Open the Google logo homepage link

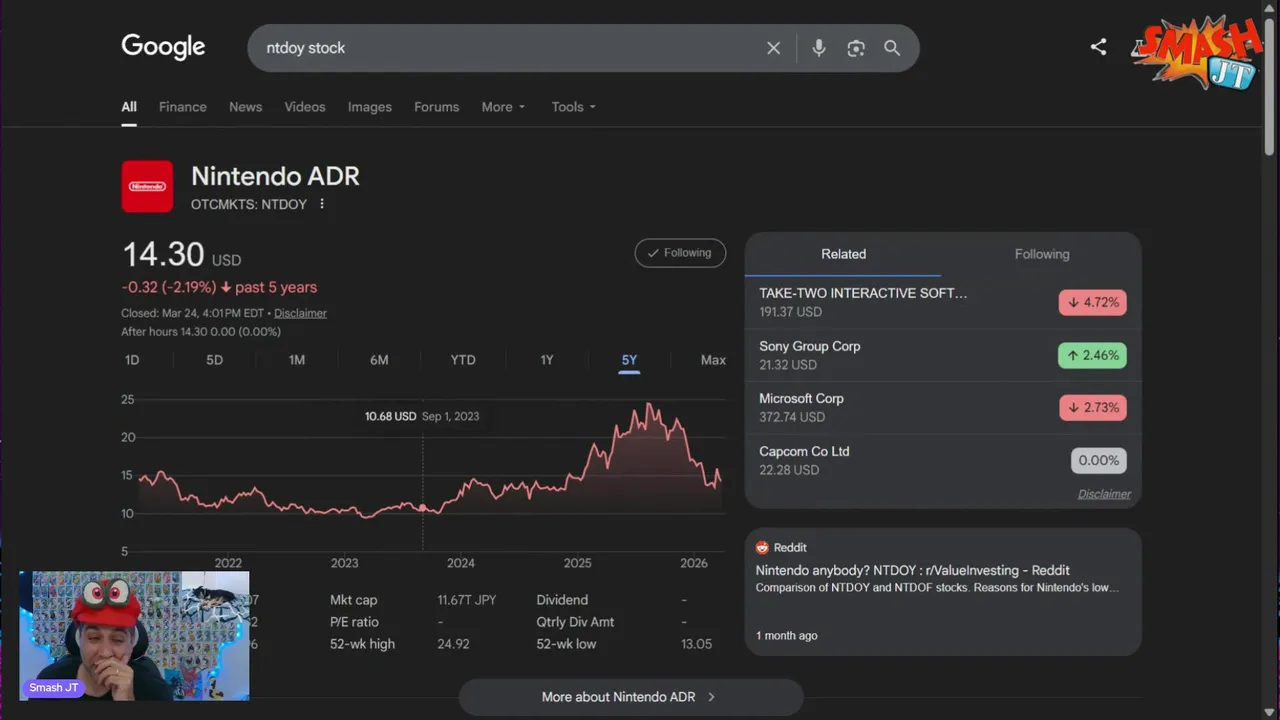point(163,47)
